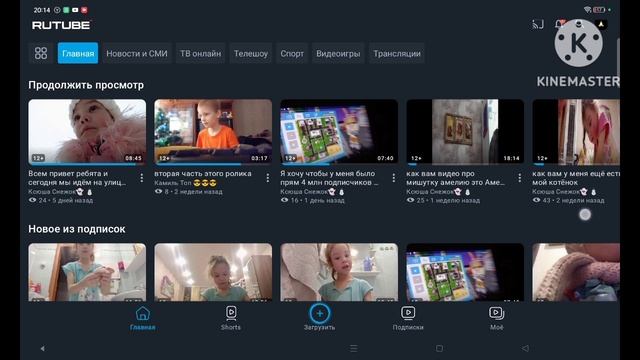Screen dimensions: 640x360
Task: Tap the left arrow in system bar
Action: [x=42, y=348]
